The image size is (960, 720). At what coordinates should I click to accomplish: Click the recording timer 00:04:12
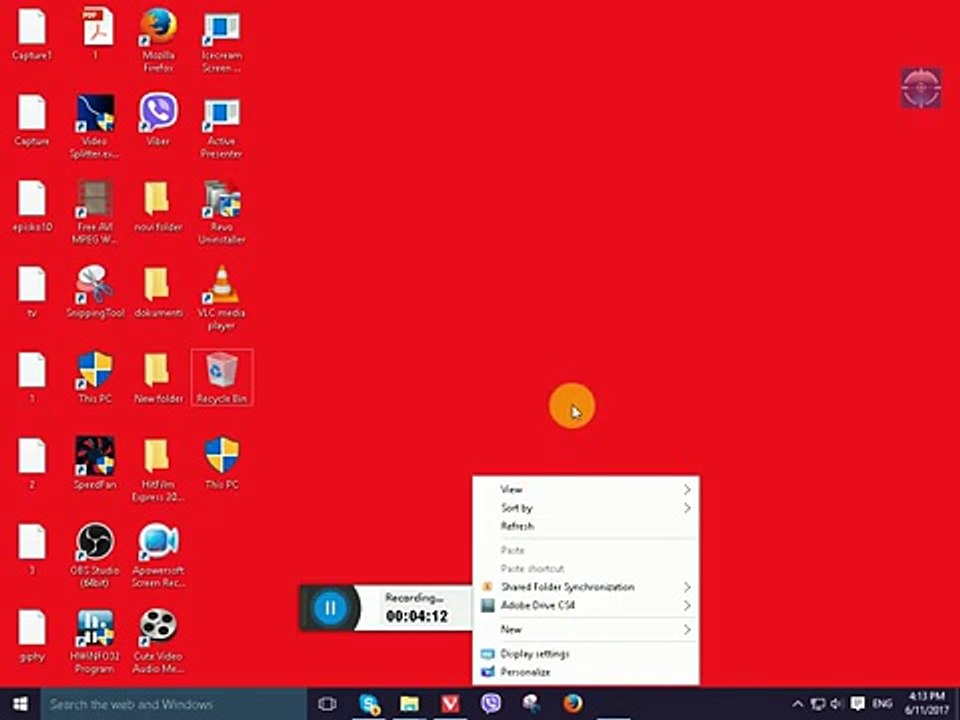tap(417, 617)
